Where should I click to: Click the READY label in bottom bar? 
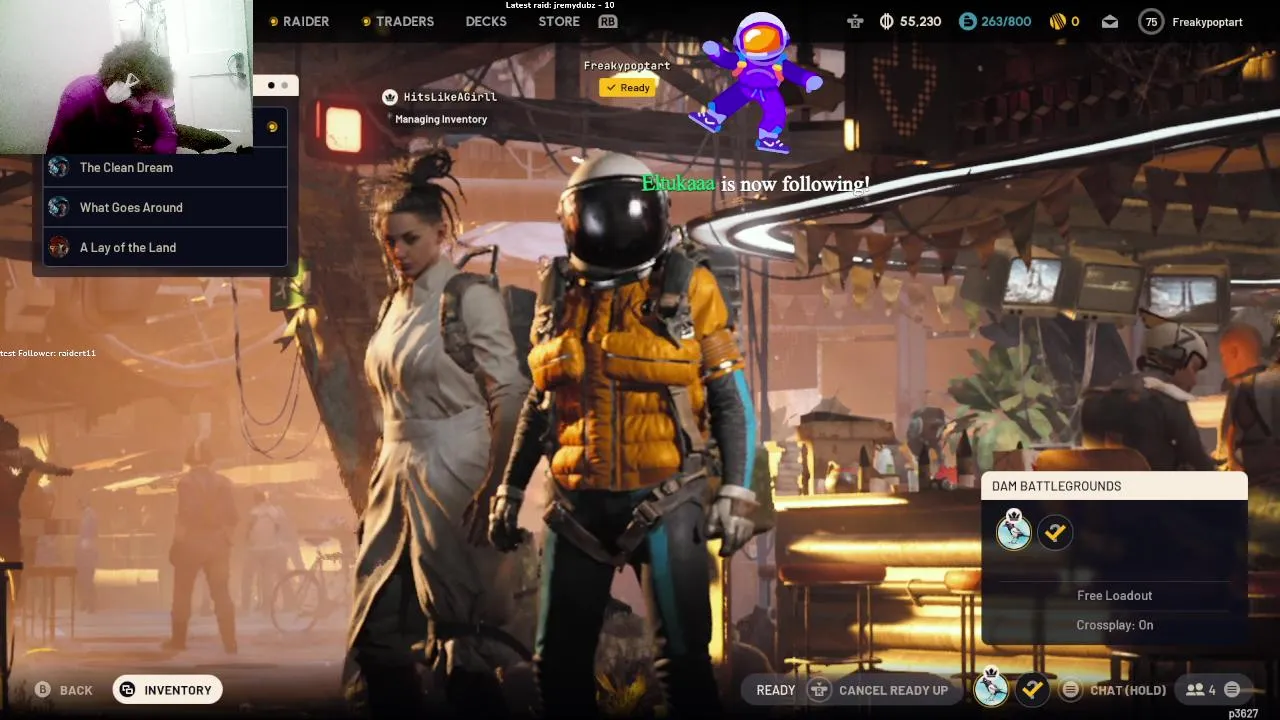click(776, 690)
